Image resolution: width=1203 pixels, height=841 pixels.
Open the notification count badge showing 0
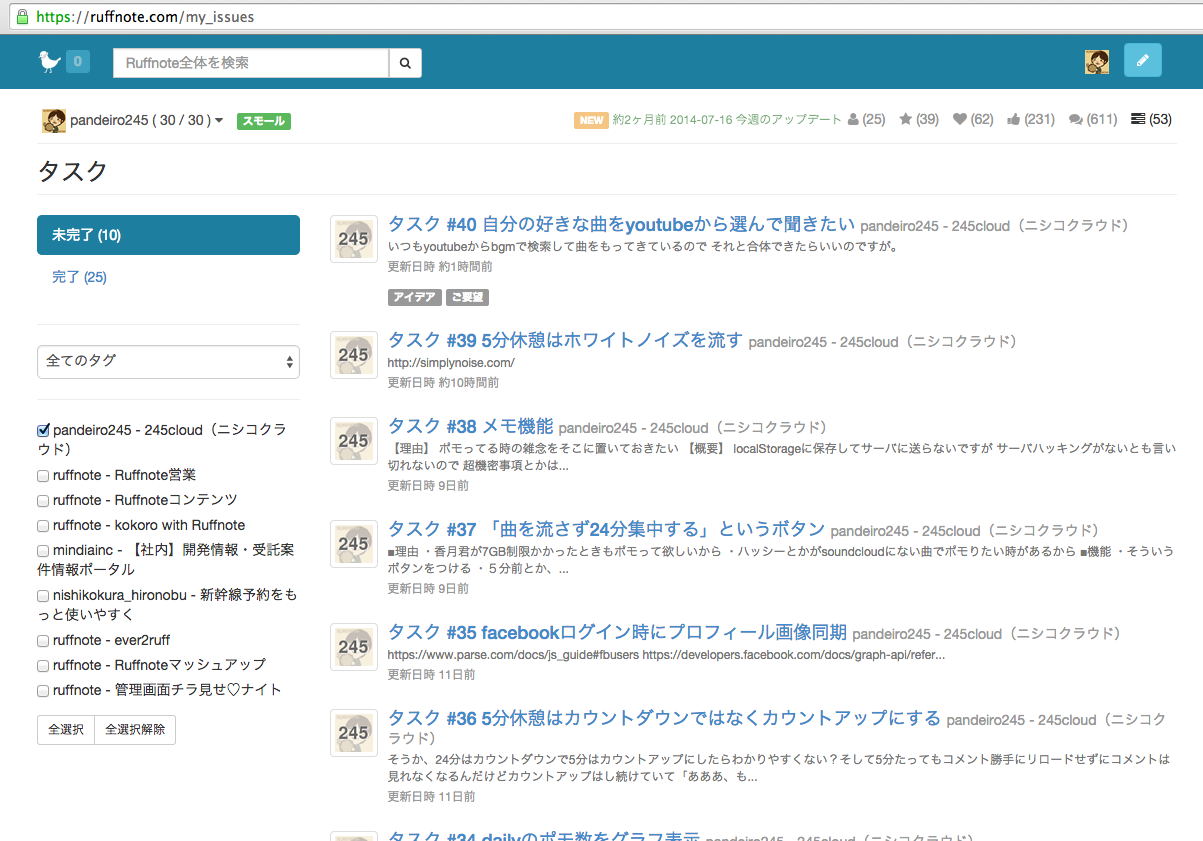coord(78,62)
